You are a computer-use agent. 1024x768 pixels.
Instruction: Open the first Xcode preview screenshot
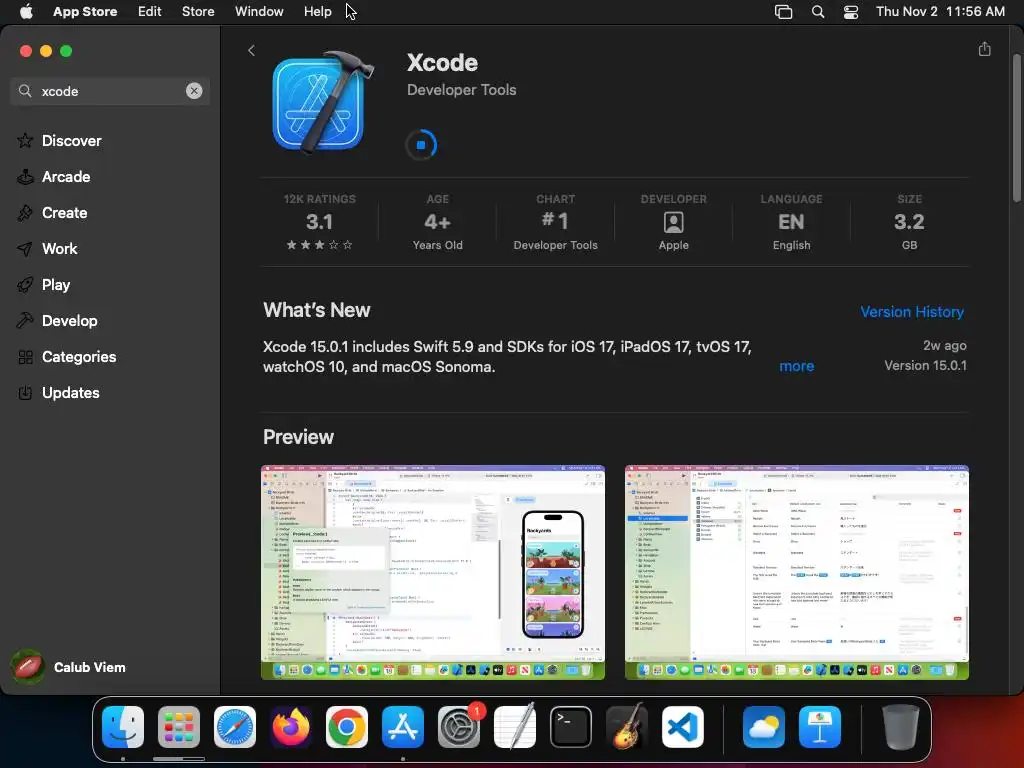(x=433, y=572)
